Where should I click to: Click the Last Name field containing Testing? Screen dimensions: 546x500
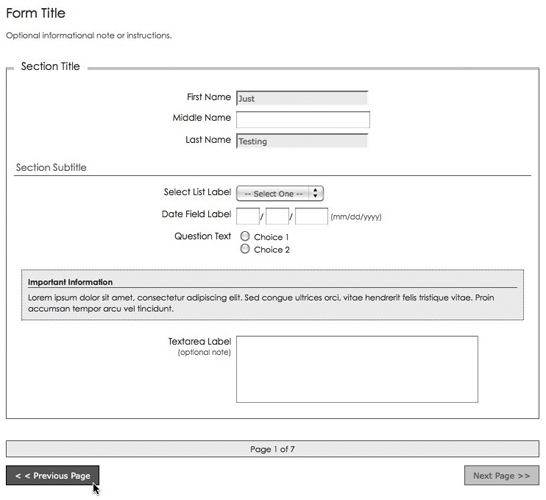coord(302,141)
